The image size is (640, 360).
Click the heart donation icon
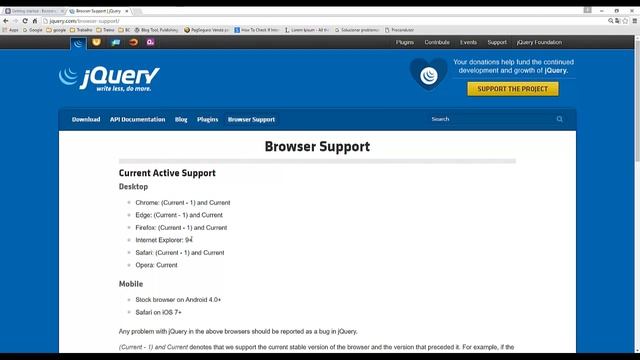(429, 74)
